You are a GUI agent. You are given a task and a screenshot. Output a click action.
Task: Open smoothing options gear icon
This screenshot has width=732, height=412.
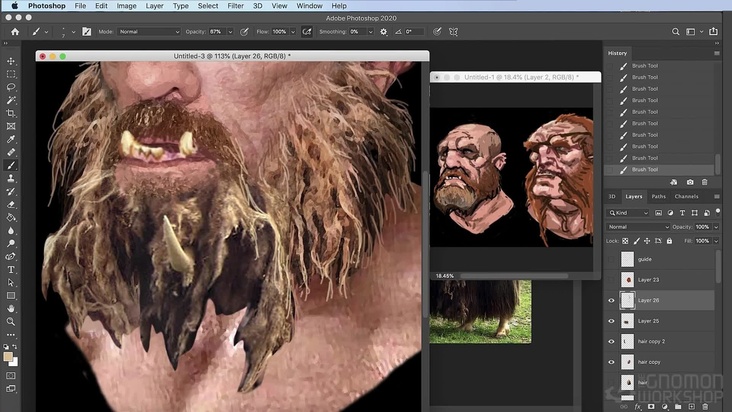[384, 32]
